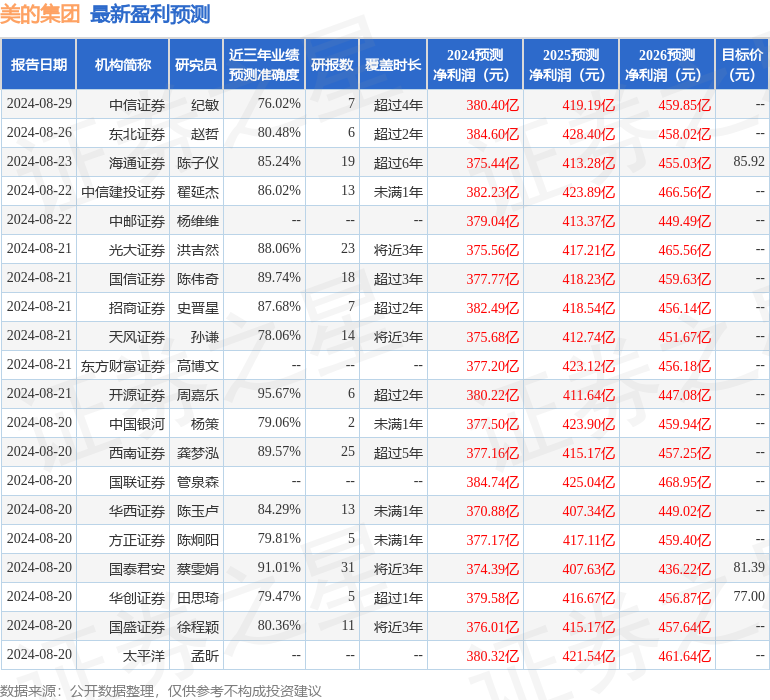This screenshot has height=700, width=770.
Task: Click the 美的集团 title text
Action: pos(40,14)
